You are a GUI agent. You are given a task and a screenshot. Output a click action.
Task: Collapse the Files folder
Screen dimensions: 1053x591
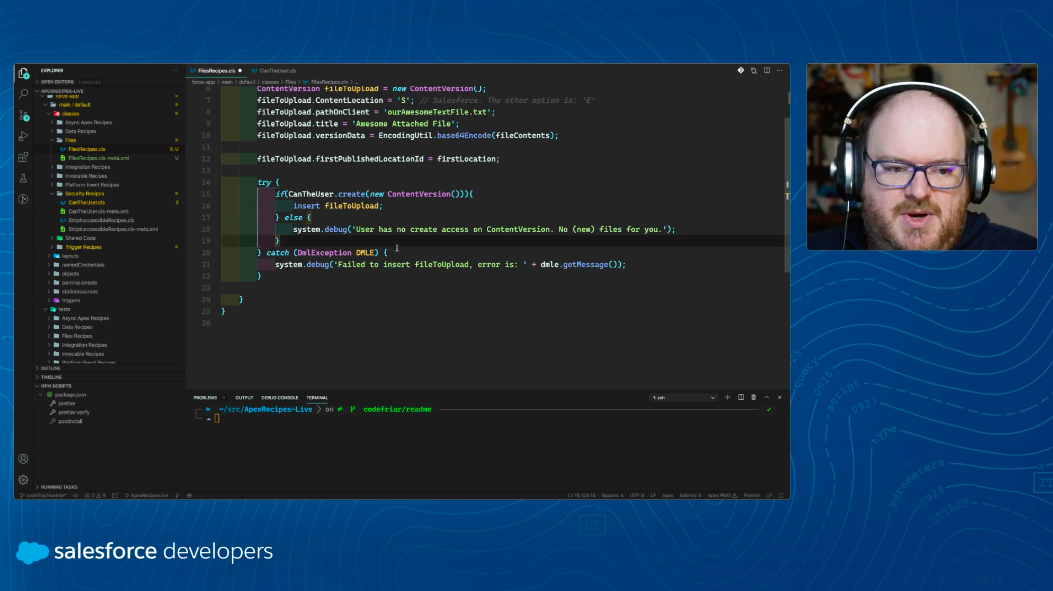[x=70, y=140]
